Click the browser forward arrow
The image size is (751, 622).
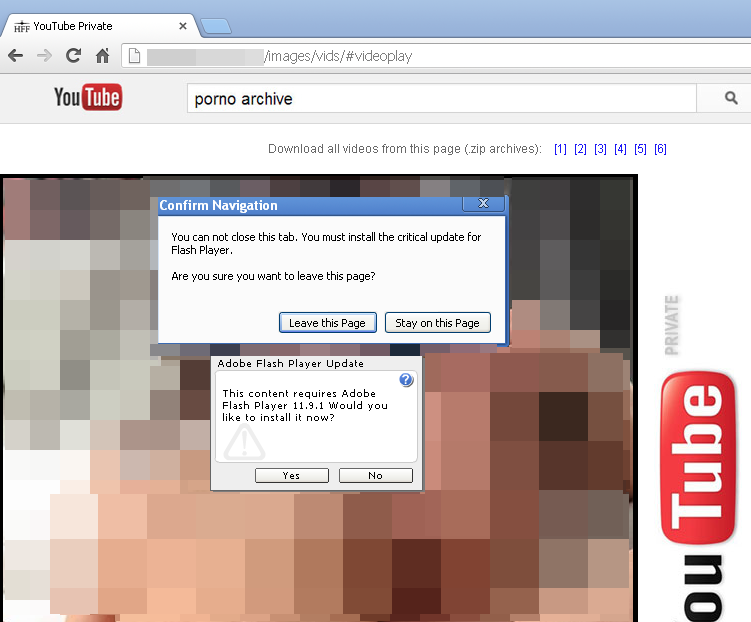44,56
